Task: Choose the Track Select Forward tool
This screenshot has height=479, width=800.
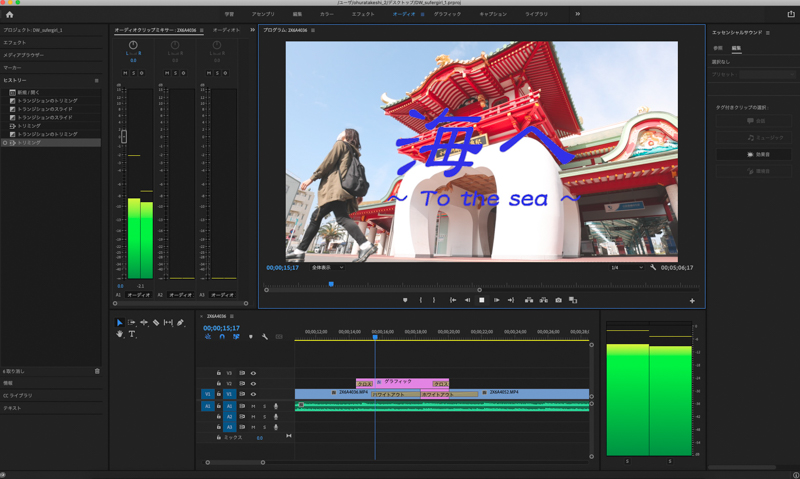Action: tap(131, 323)
